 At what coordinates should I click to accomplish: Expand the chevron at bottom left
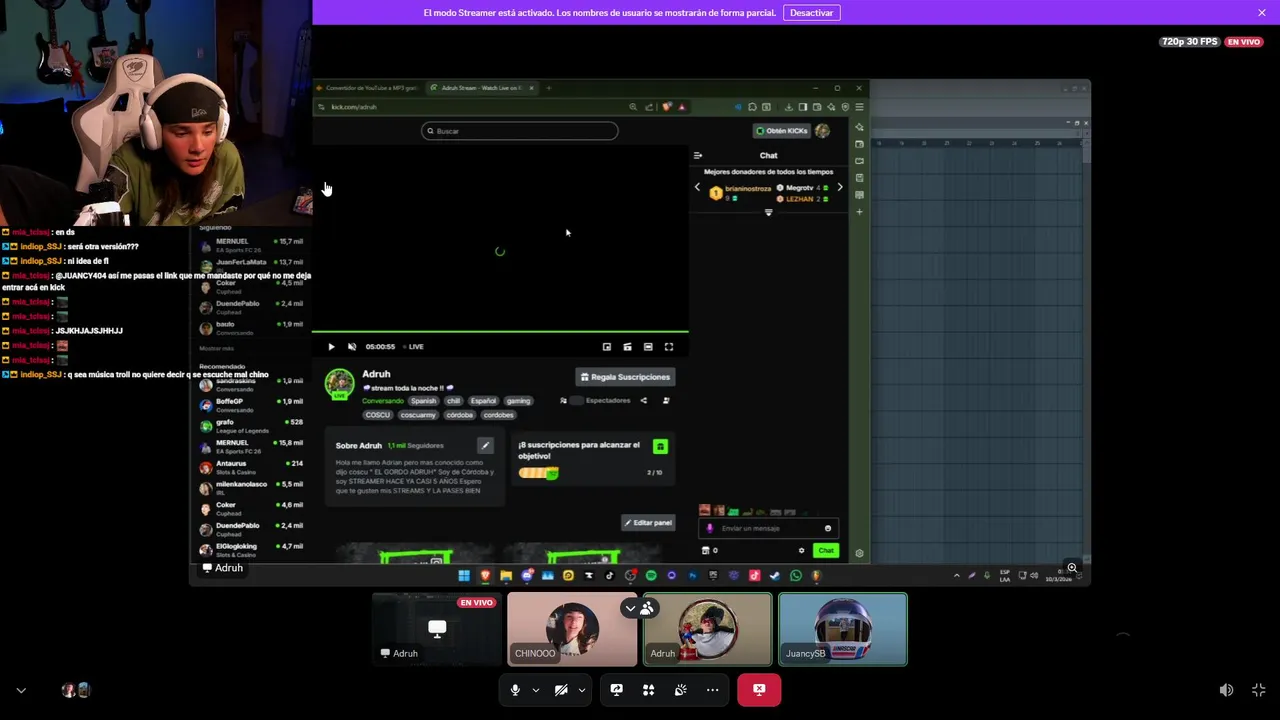coord(21,690)
